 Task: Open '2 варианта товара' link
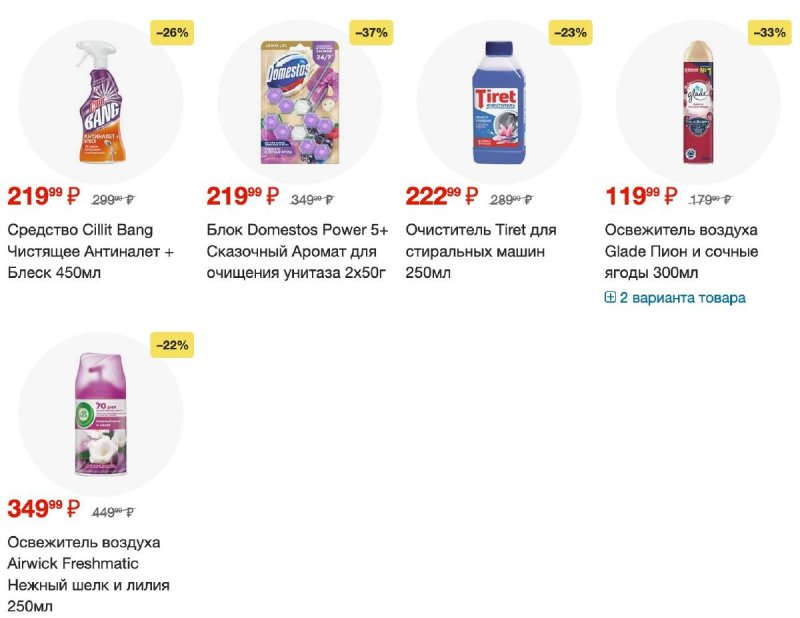[x=682, y=298]
